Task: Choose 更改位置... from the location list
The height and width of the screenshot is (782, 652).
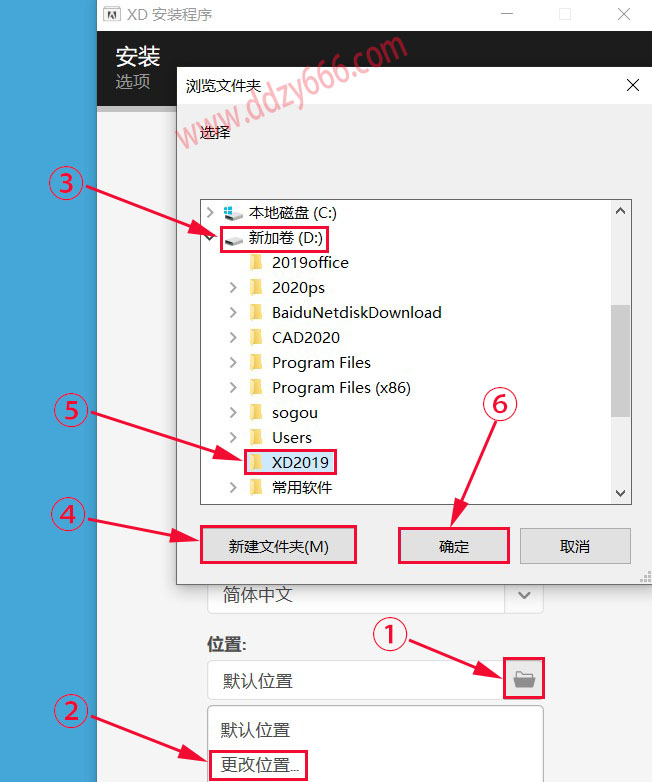Action: click(260, 766)
